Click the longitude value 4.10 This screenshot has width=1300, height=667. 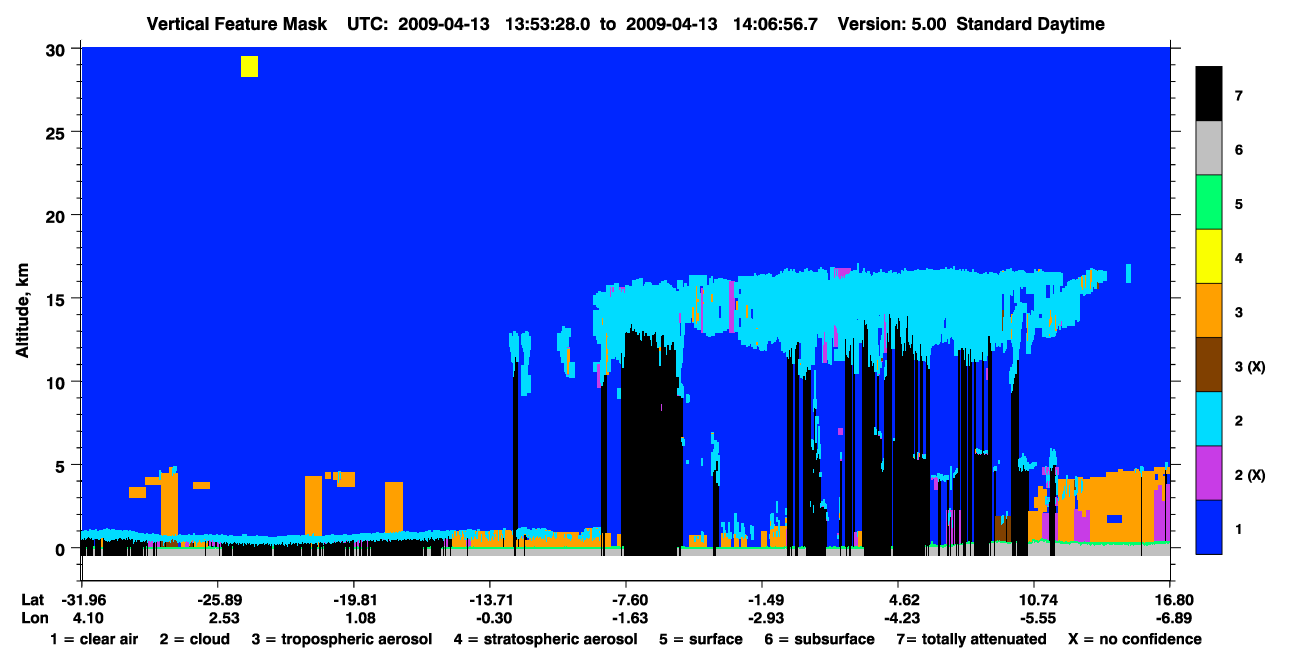coord(89,618)
